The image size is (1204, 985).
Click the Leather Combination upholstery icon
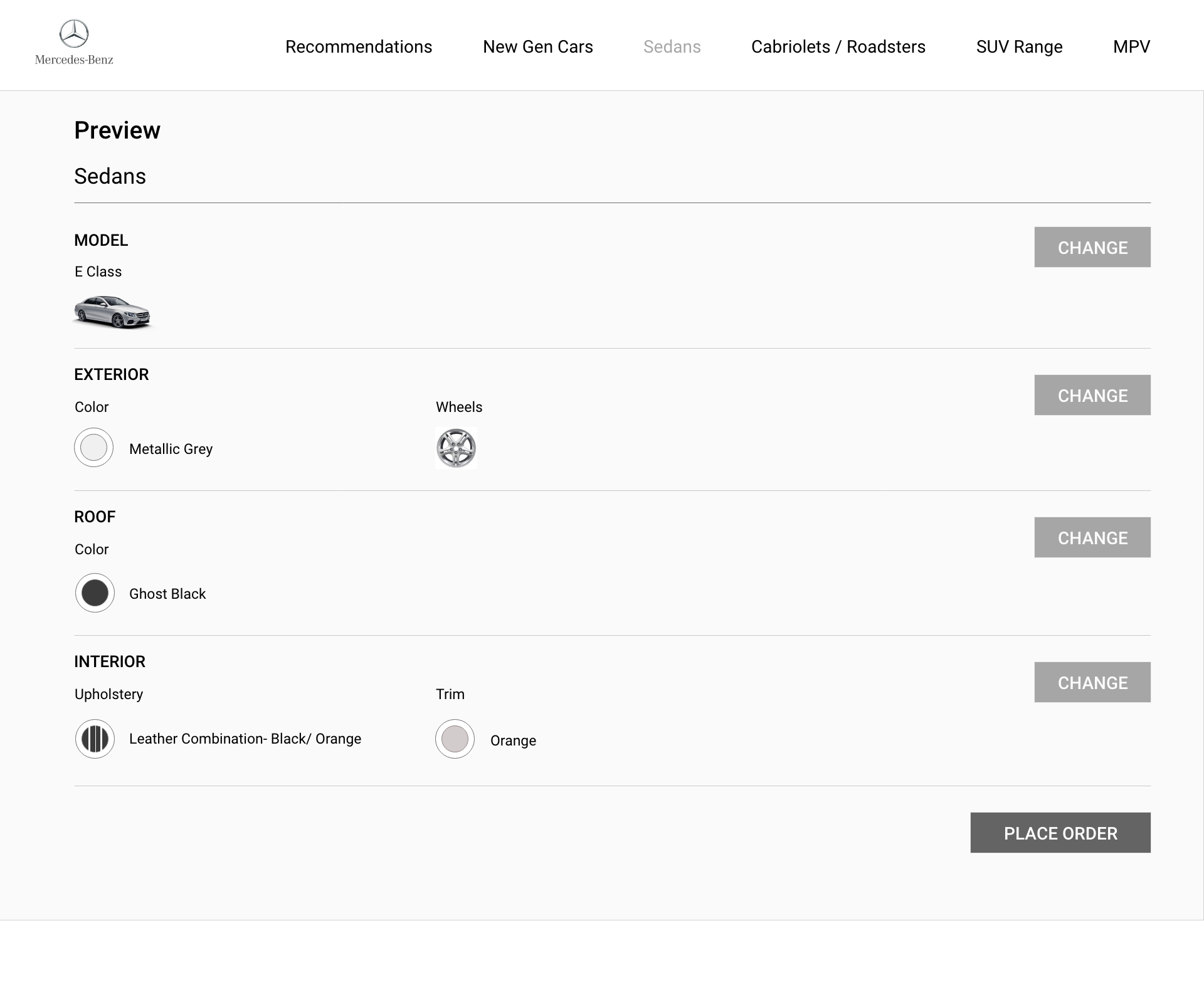[x=95, y=739]
